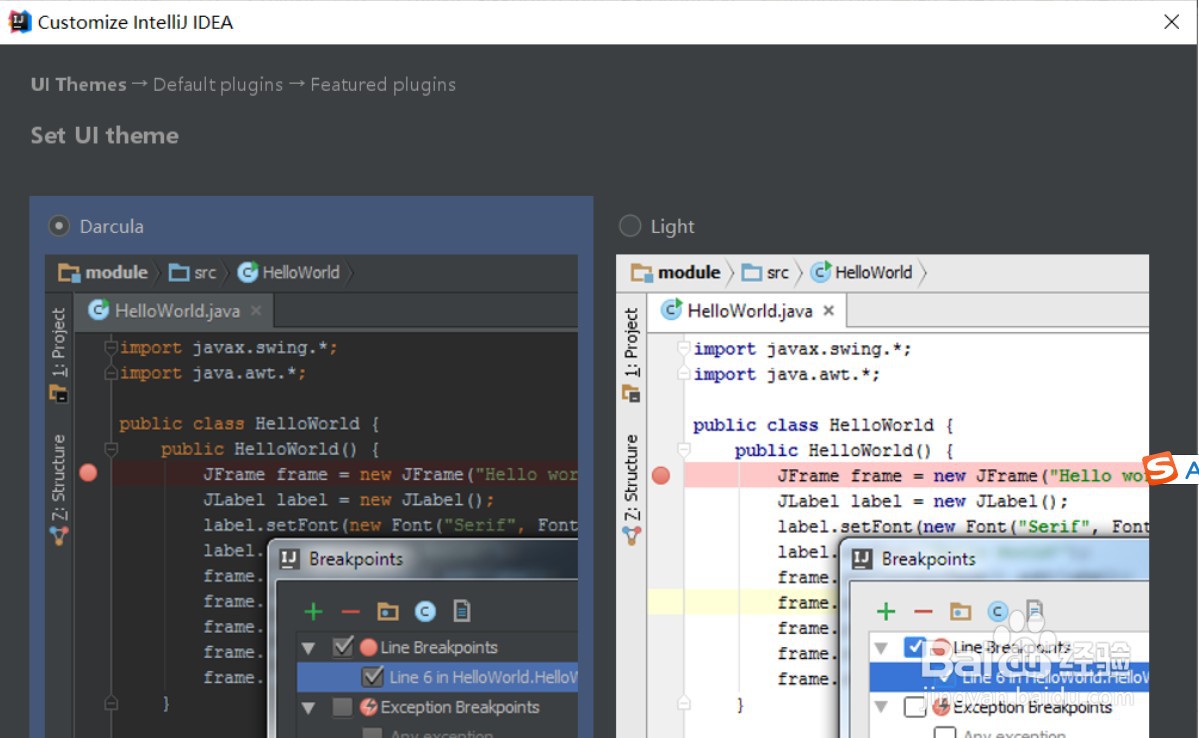Click red breakpoint marker in Darcula gutter

pyautogui.click(x=89, y=473)
